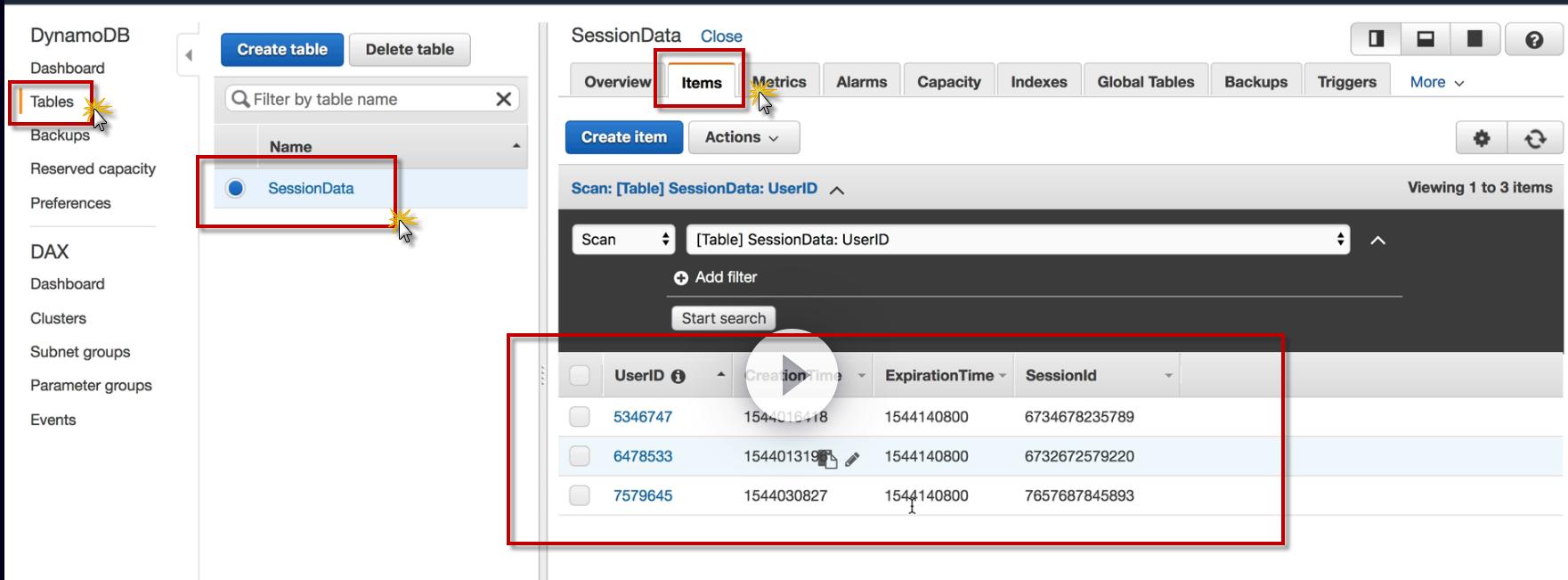
Task: Sort the tables list by Name arrow
Action: click(516, 145)
